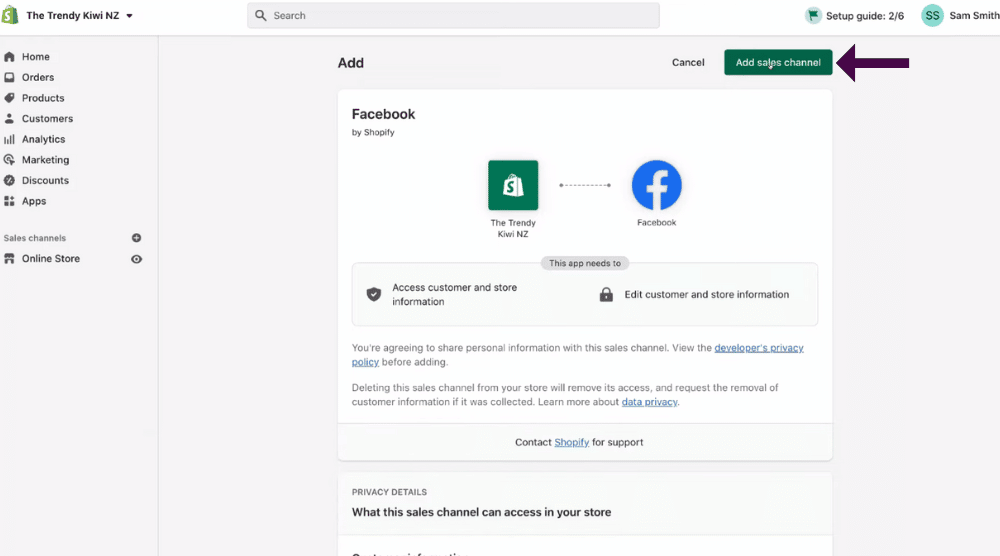Viewport: 1000px width, 556px height.
Task: Open Analytics section
Action: 43,139
